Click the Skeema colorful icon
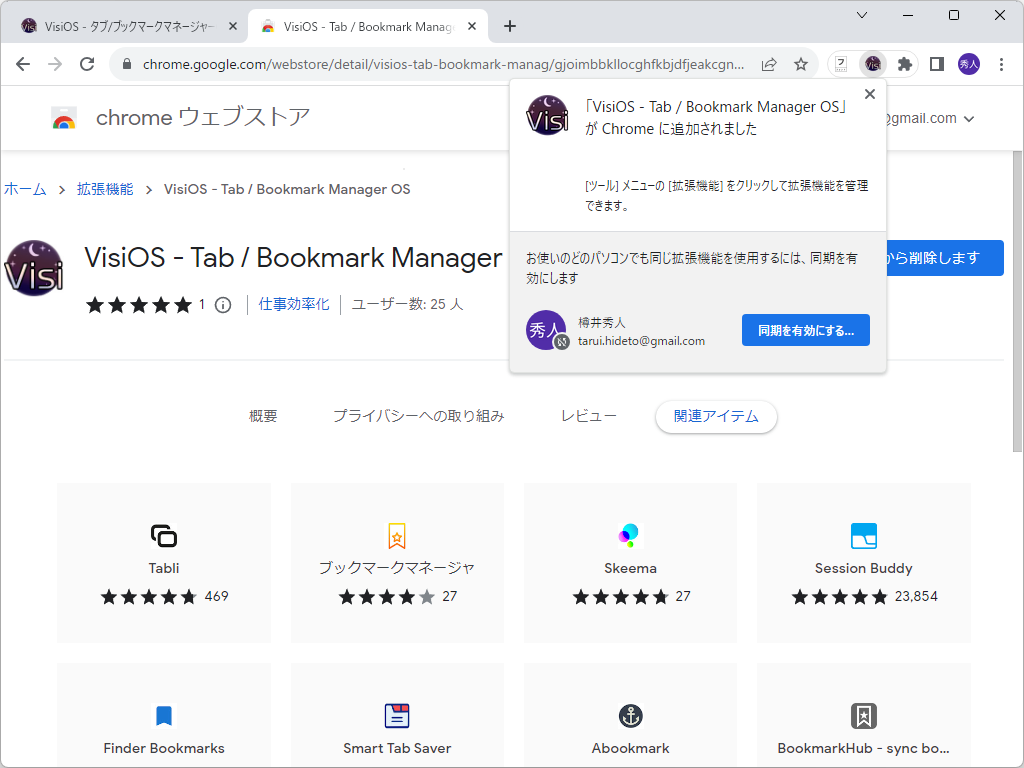The width and height of the screenshot is (1024, 768). point(629,536)
